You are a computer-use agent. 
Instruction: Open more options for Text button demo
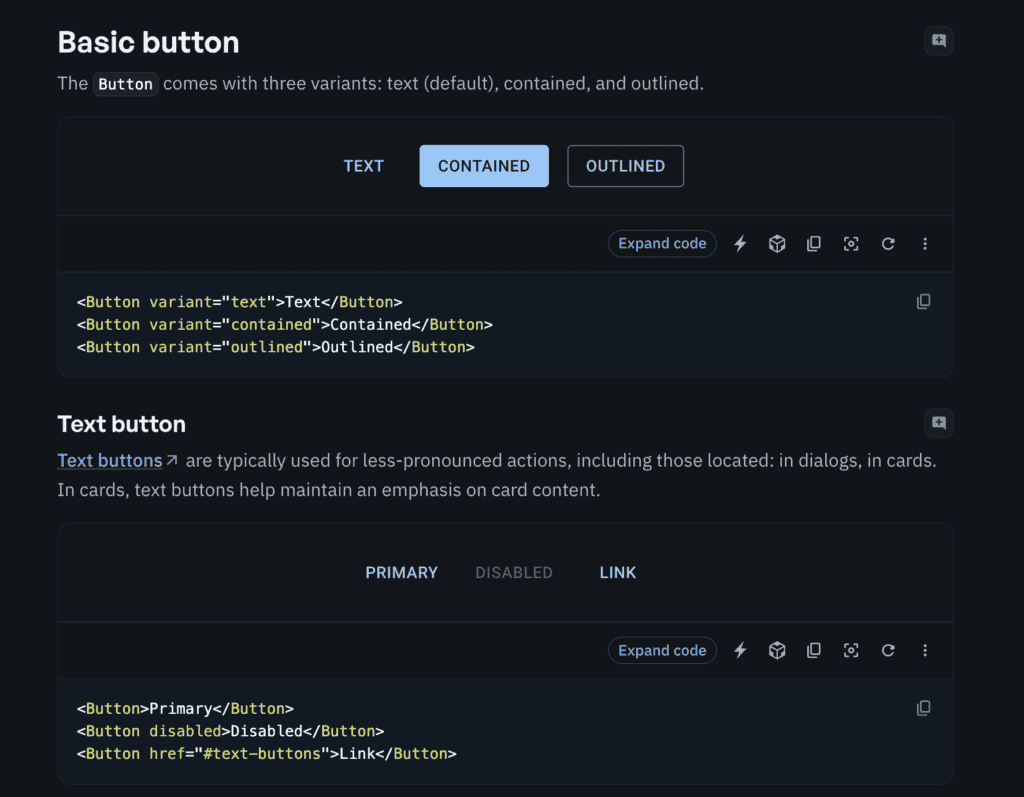point(925,650)
